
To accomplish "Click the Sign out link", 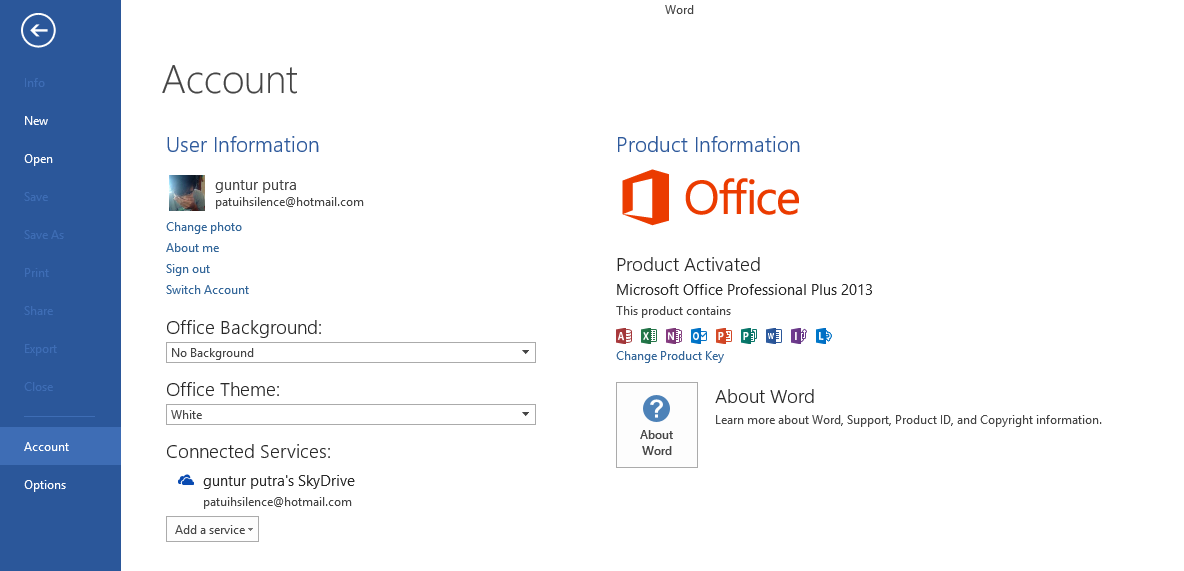I will (188, 269).
